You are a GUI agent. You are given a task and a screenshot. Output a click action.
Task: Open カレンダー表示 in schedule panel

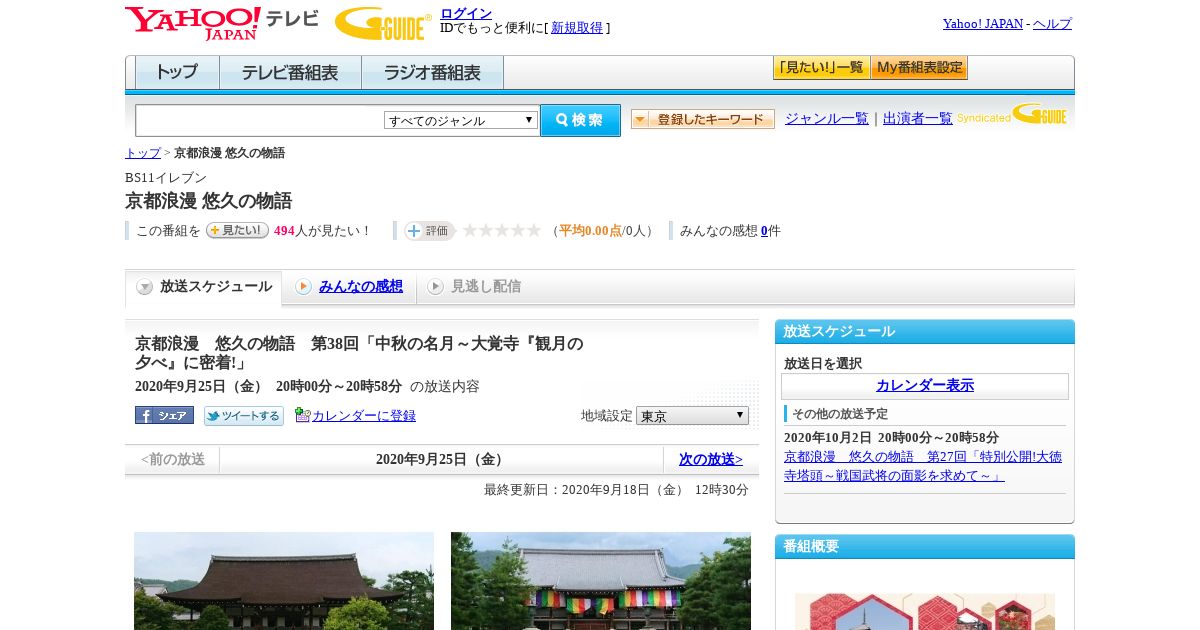click(925, 386)
